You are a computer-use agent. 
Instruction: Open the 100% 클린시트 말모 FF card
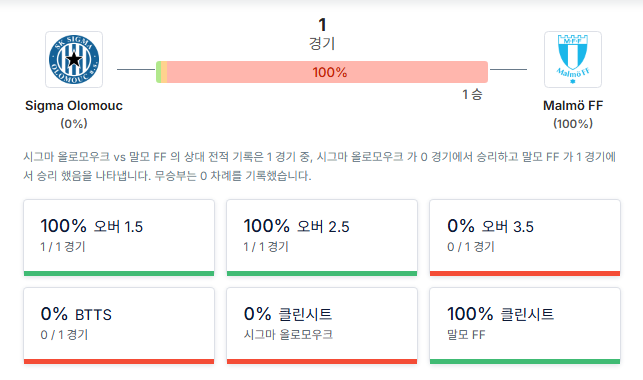(525, 326)
